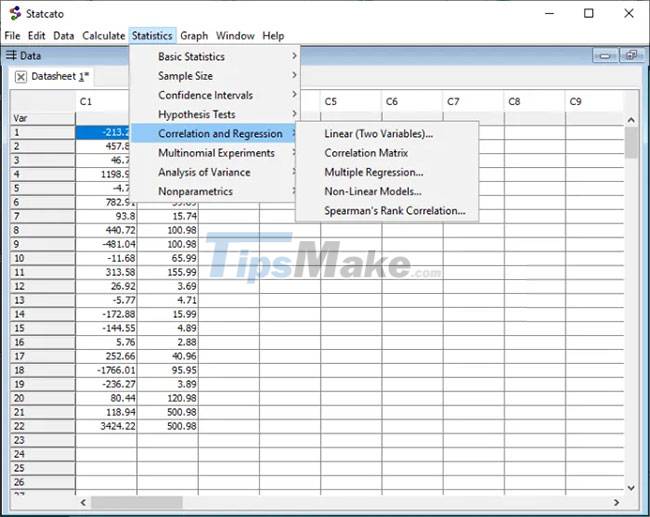
Task: Select the C9 column header
Action: (x=594, y=102)
